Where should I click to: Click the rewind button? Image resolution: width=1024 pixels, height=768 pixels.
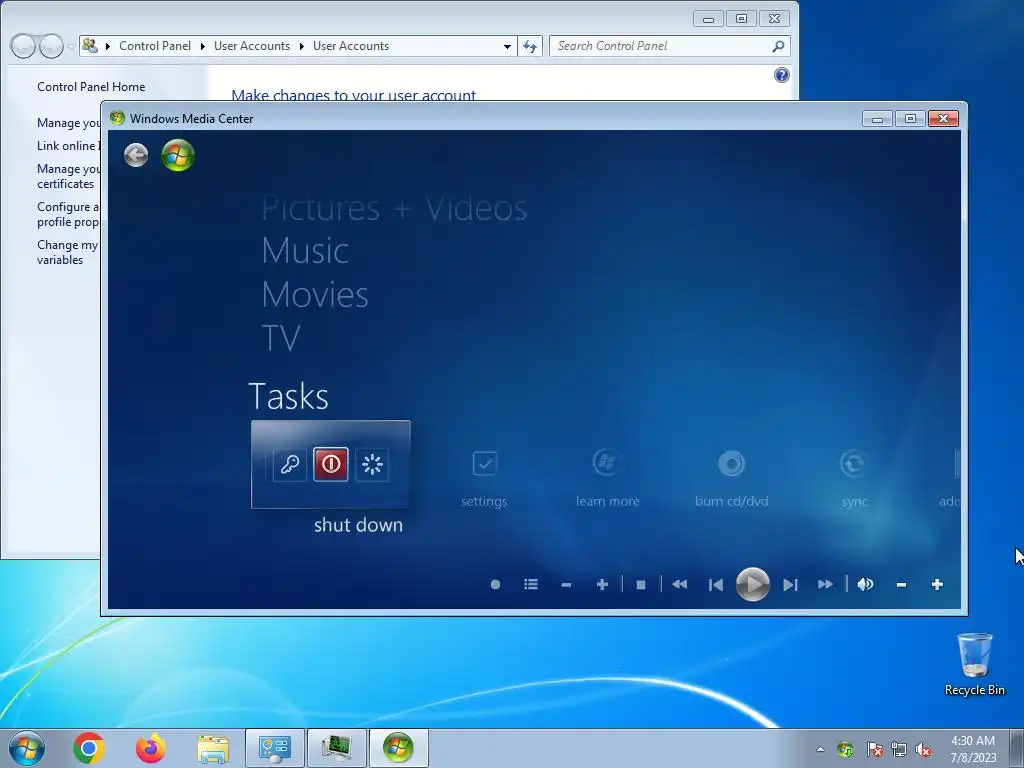click(679, 584)
